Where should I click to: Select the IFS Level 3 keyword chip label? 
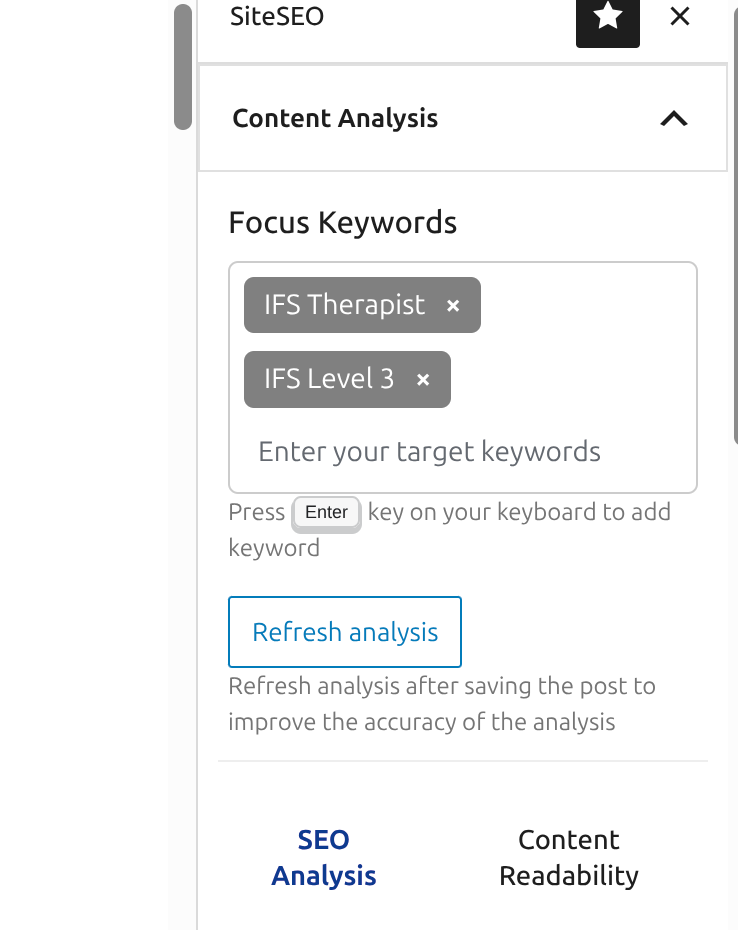[329, 379]
